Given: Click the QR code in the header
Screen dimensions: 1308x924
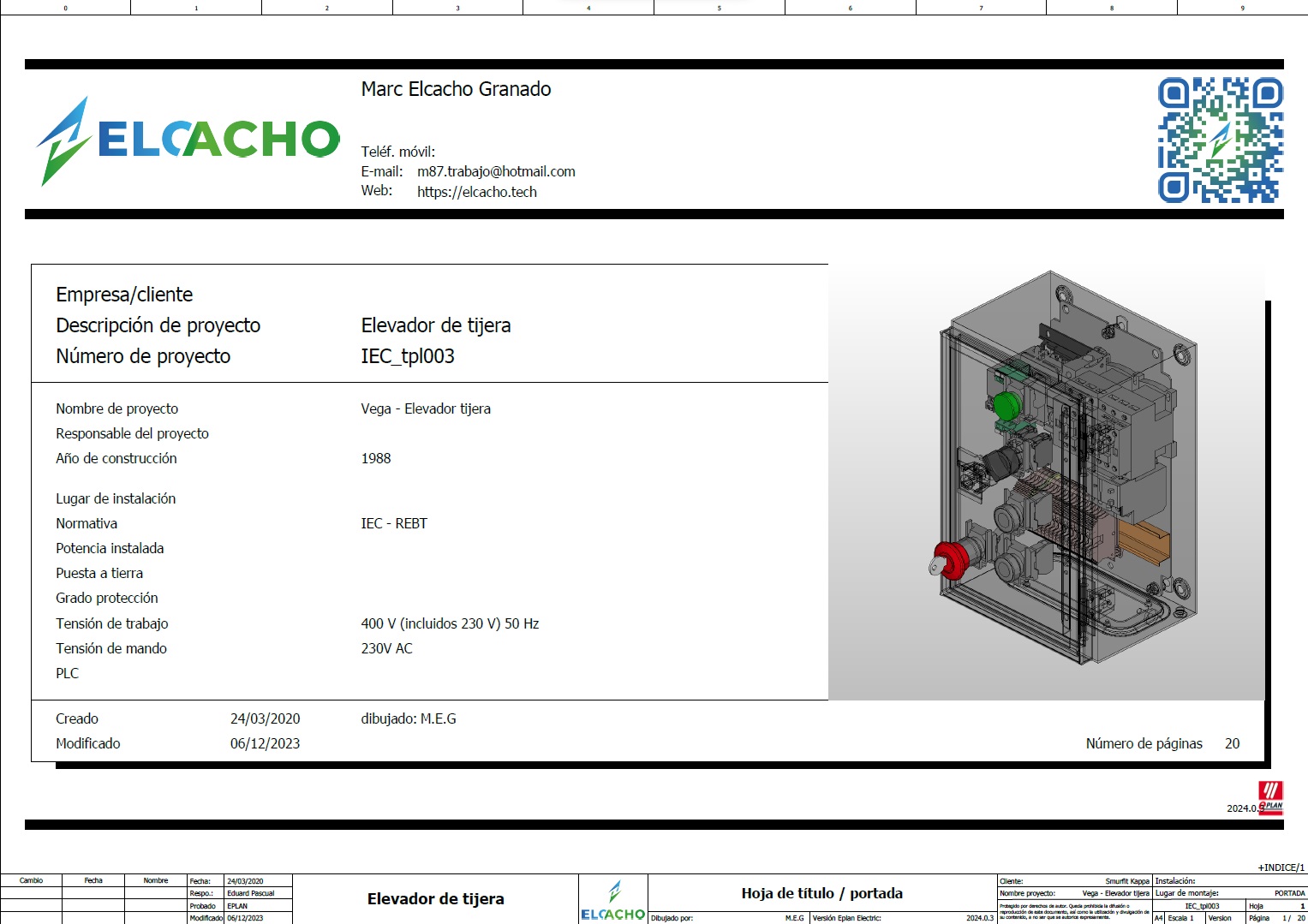Looking at the screenshot, I should pos(1220,140).
